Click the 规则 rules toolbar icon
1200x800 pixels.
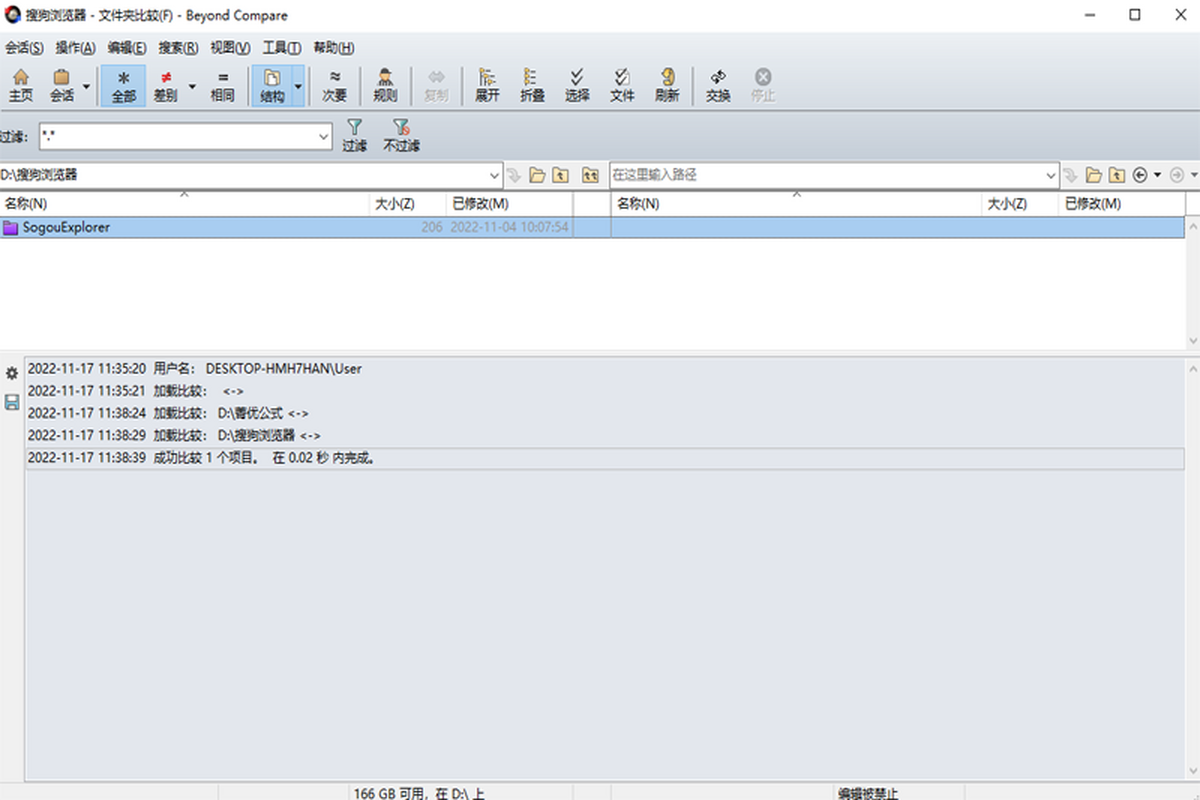[385, 85]
